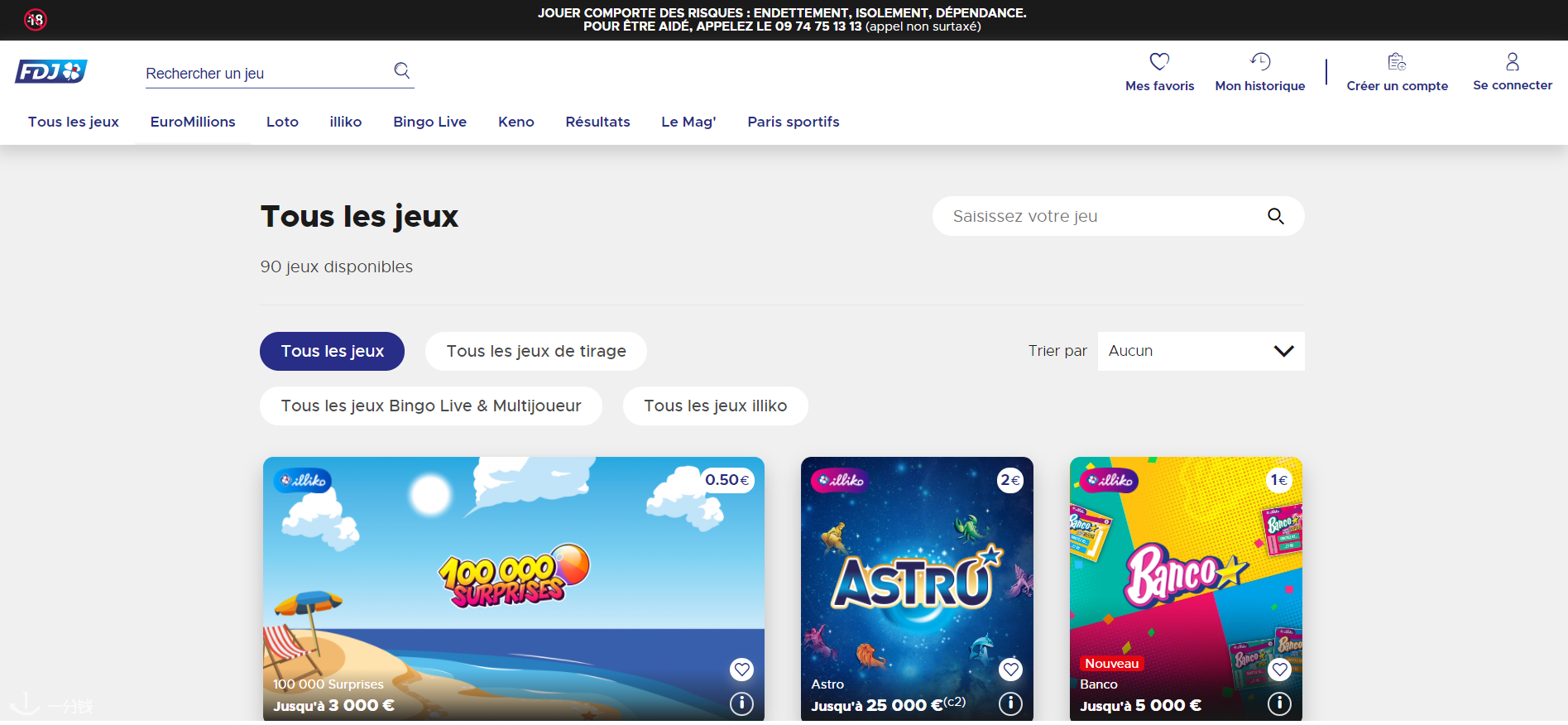The height and width of the screenshot is (725, 1568).
Task: Click Mes favoris label
Action: (x=1160, y=86)
